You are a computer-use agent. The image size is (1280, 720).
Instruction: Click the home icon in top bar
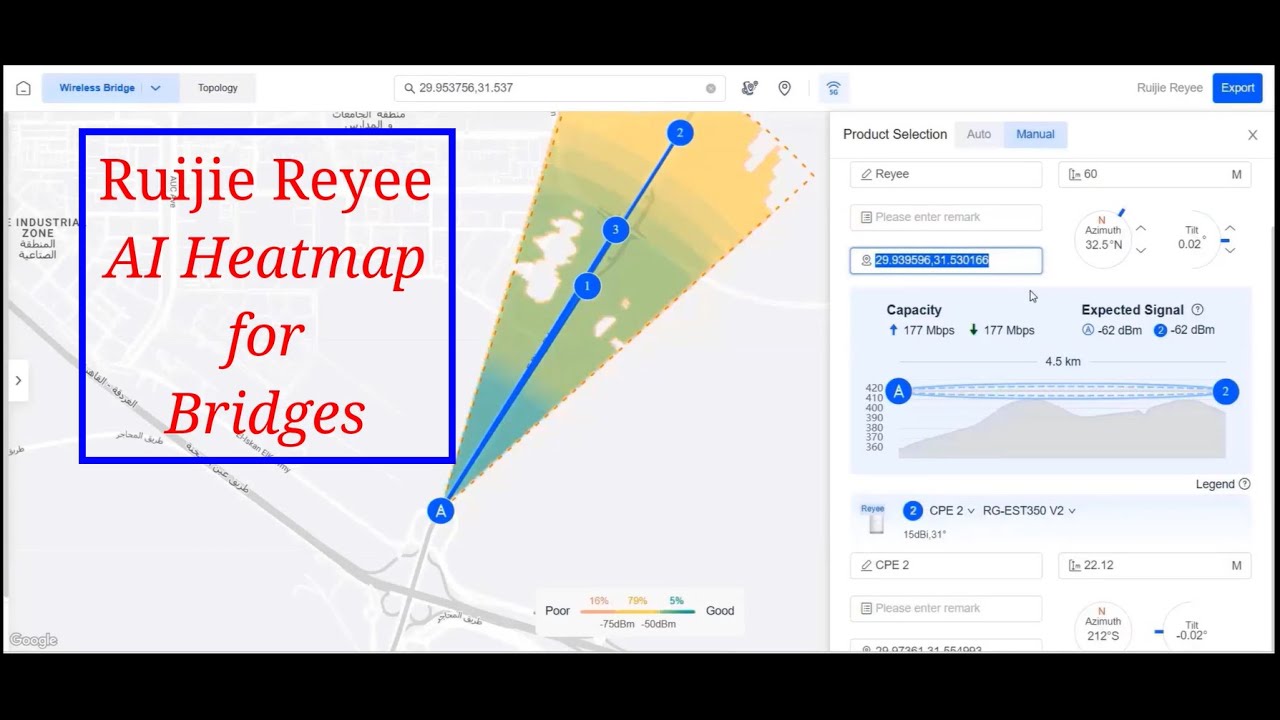tap(23, 88)
